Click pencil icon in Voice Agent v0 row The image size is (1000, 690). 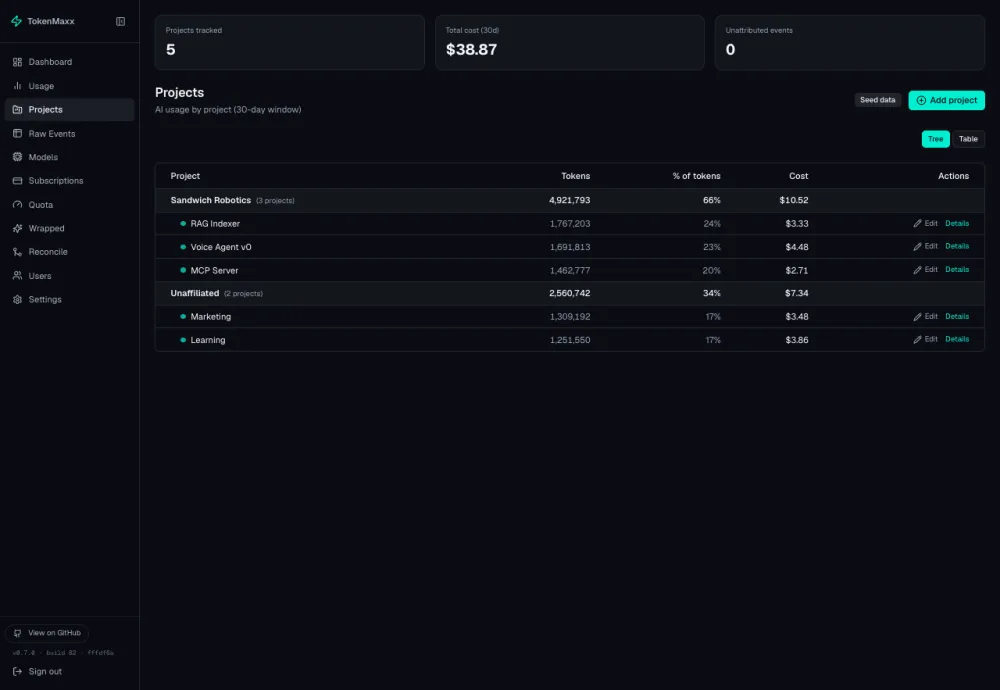(917, 246)
